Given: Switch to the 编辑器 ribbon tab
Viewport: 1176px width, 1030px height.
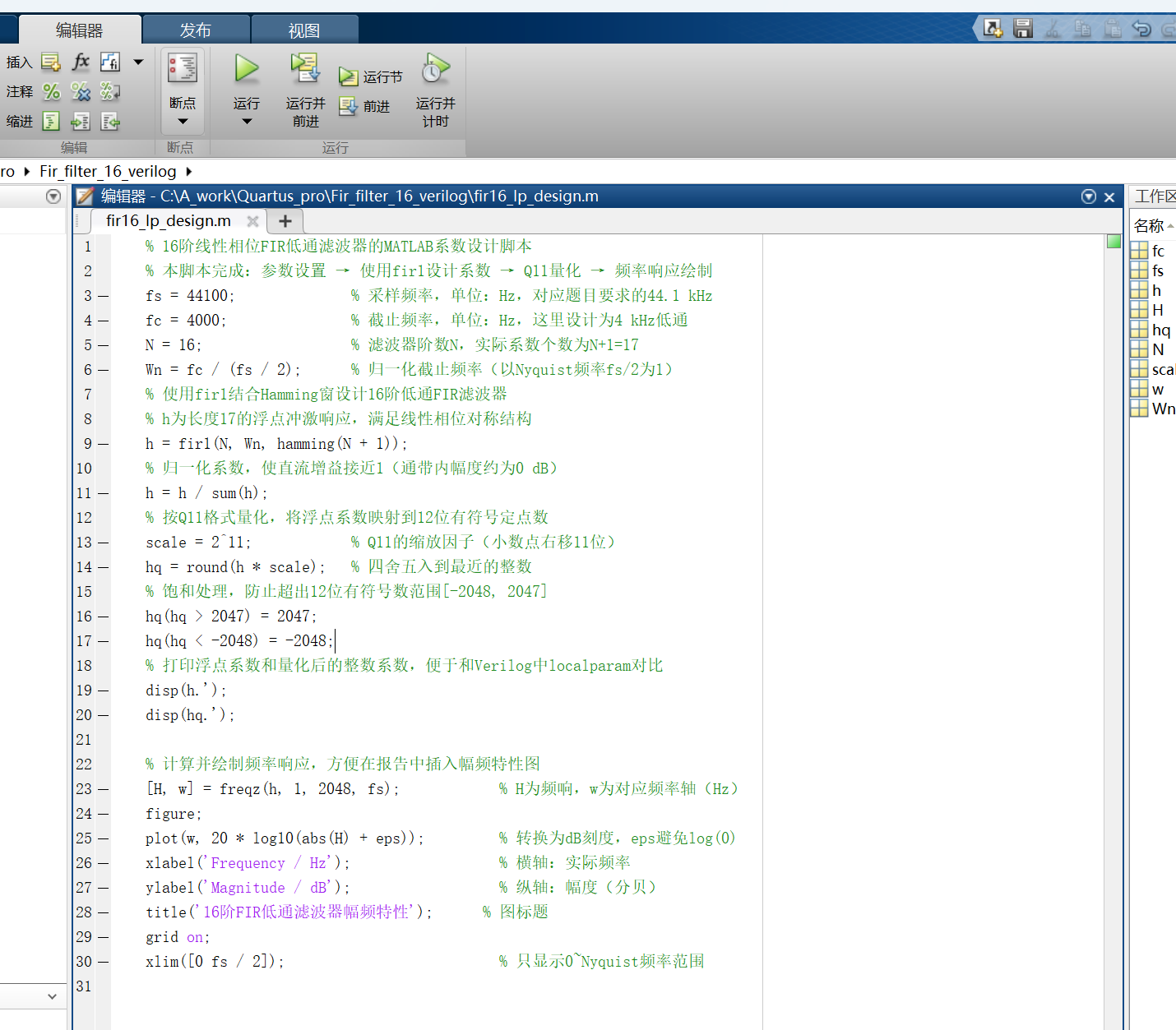Looking at the screenshot, I should point(80,30).
